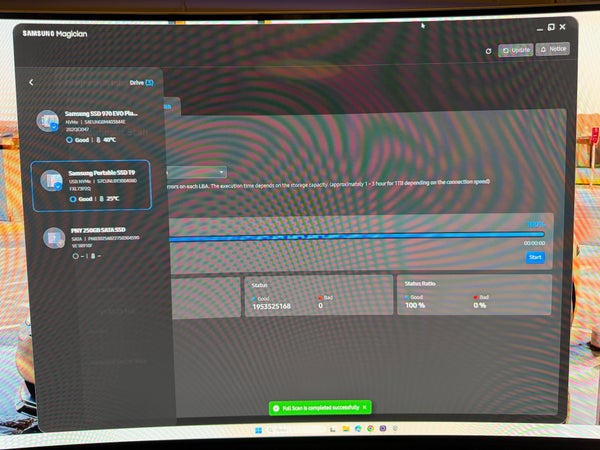Select the PNY 250GB SATA SSD drive icon
The width and height of the screenshot is (600, 450).
coord(54,238)
